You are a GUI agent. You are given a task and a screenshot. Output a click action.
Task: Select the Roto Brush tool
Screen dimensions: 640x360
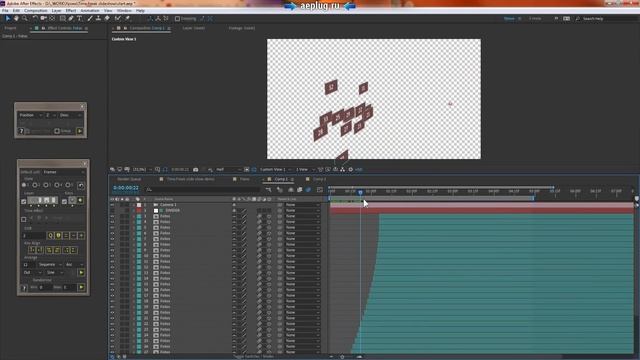tap(118, 18)
